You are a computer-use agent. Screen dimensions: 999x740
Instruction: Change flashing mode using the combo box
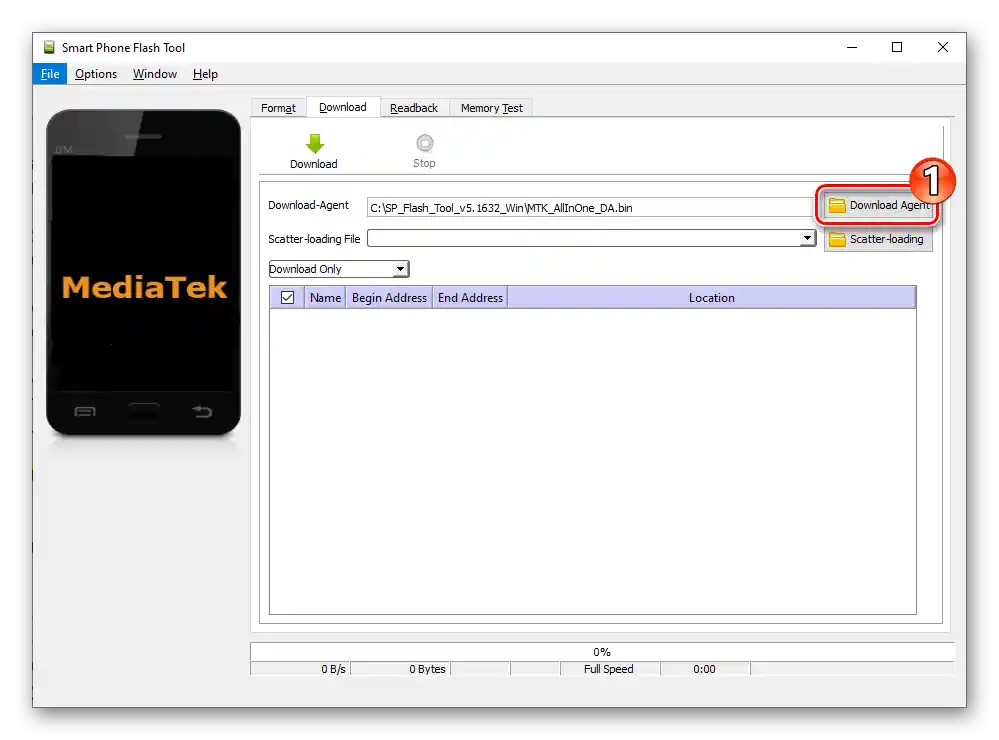point(337,268)
